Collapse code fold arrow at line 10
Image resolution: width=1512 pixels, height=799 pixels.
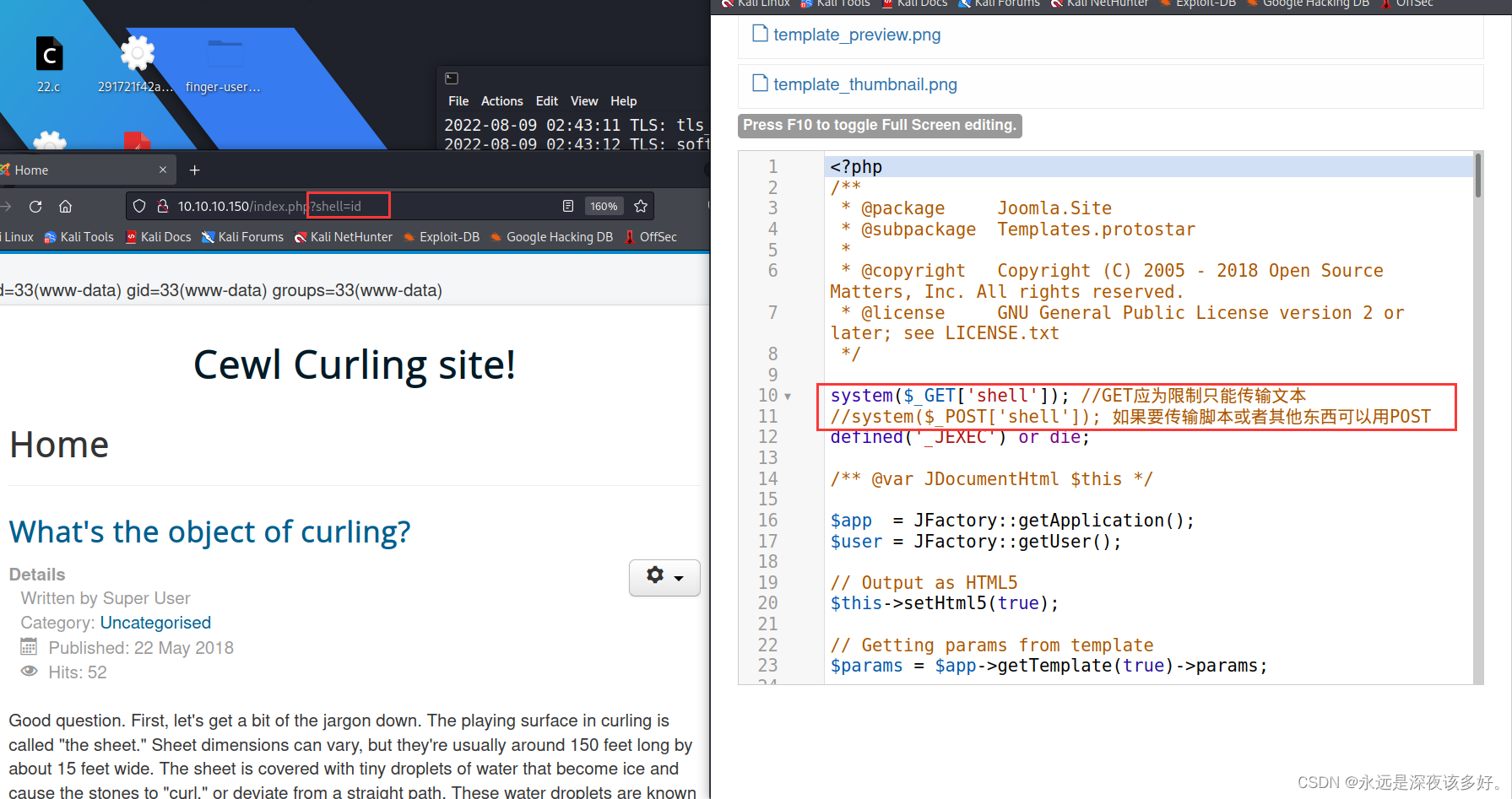point(788,396)
